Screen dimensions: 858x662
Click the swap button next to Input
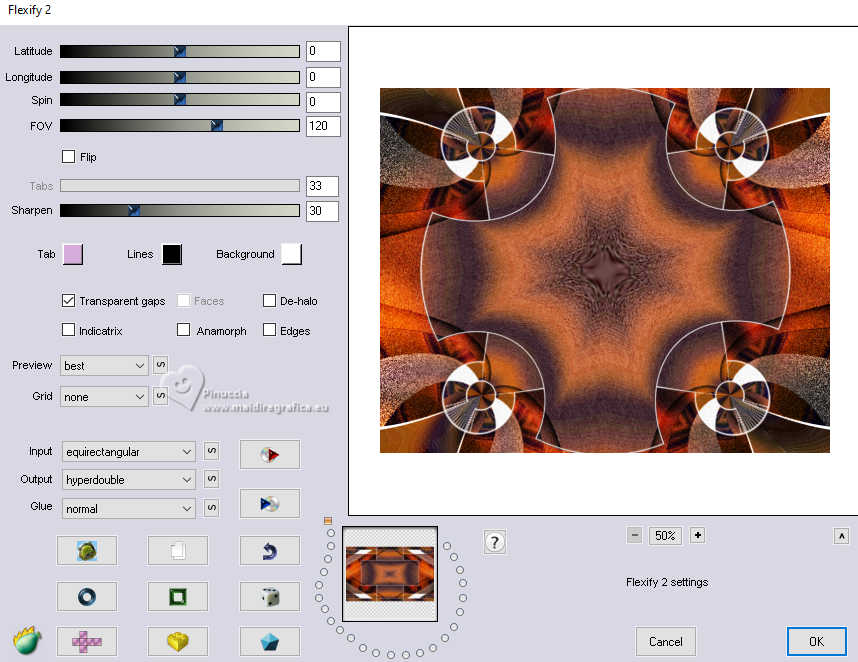pos(212,451)
